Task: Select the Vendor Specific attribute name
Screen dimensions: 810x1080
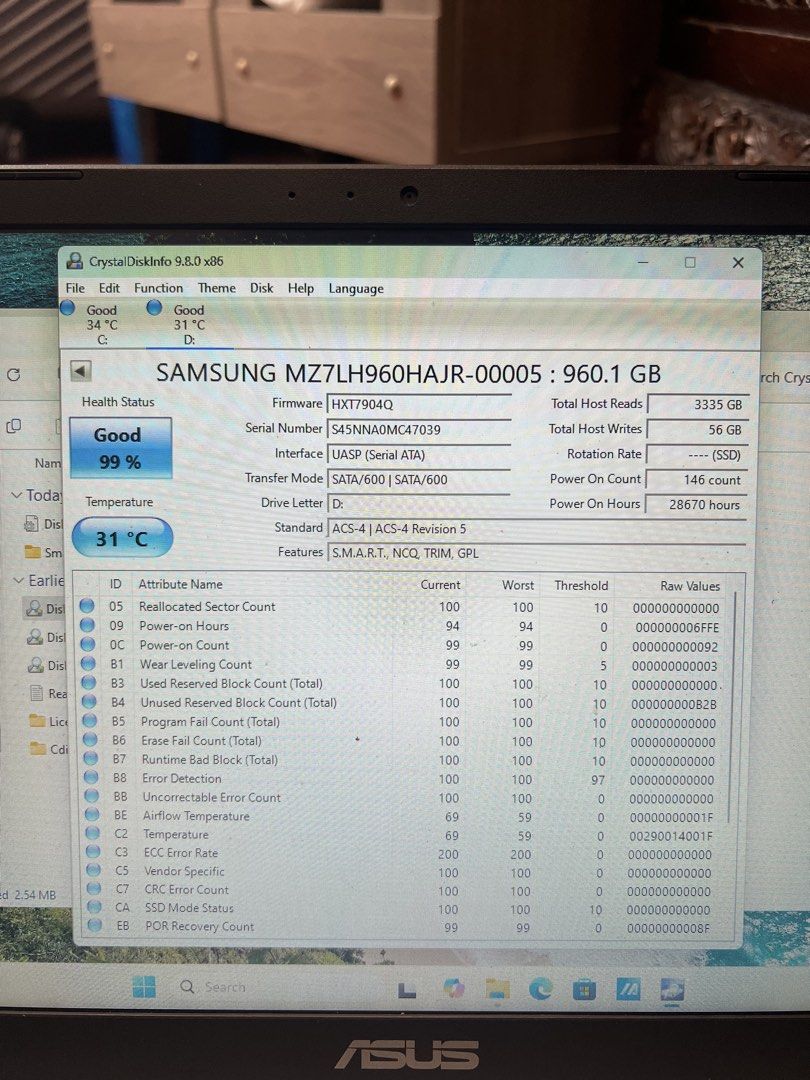Action: [x=184, y=871]
